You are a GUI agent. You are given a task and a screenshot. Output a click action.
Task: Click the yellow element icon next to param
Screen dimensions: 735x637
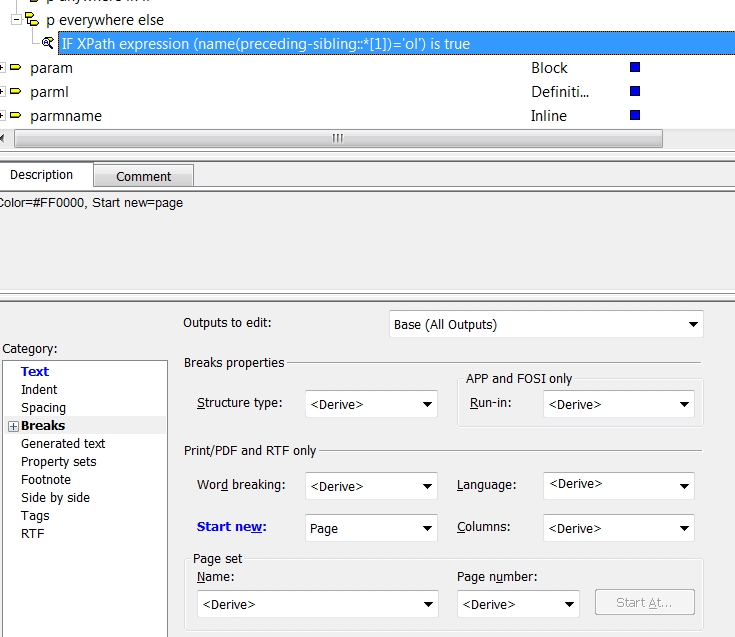[x=15, y=67]
